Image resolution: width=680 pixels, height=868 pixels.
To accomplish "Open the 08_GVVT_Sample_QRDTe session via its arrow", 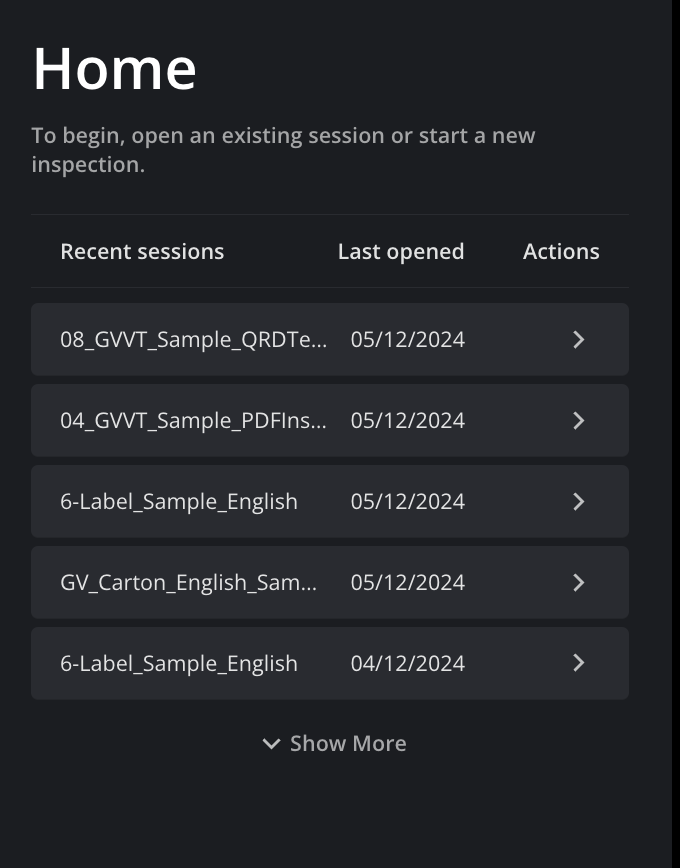I will tap(579, 339).
